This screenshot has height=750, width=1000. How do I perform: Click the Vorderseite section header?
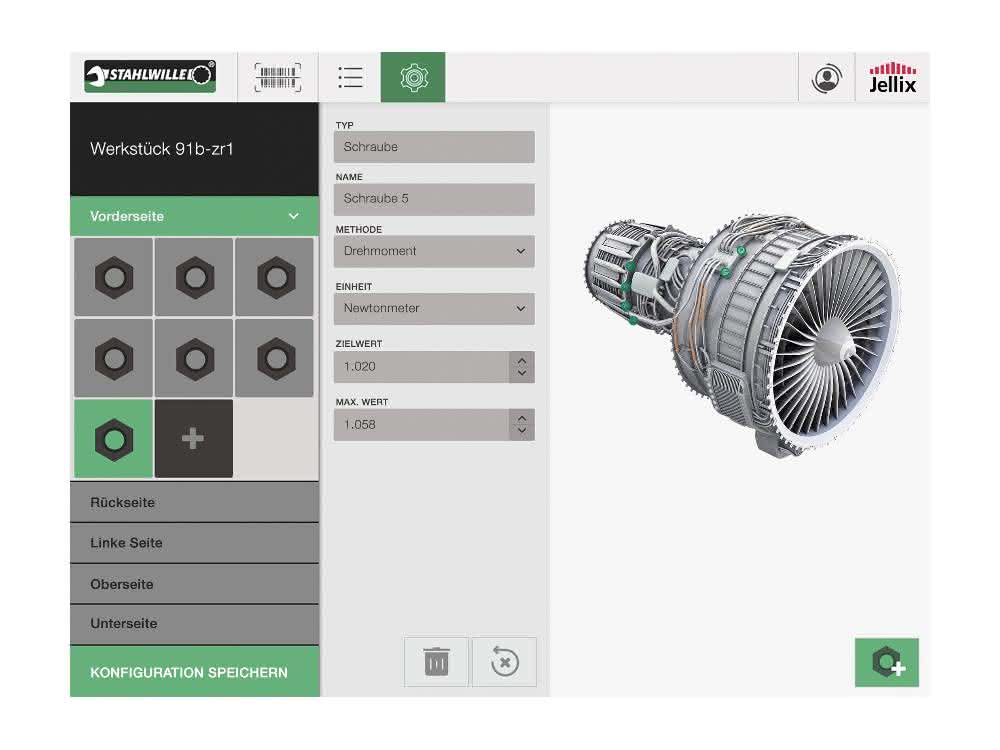pos(195,216)
